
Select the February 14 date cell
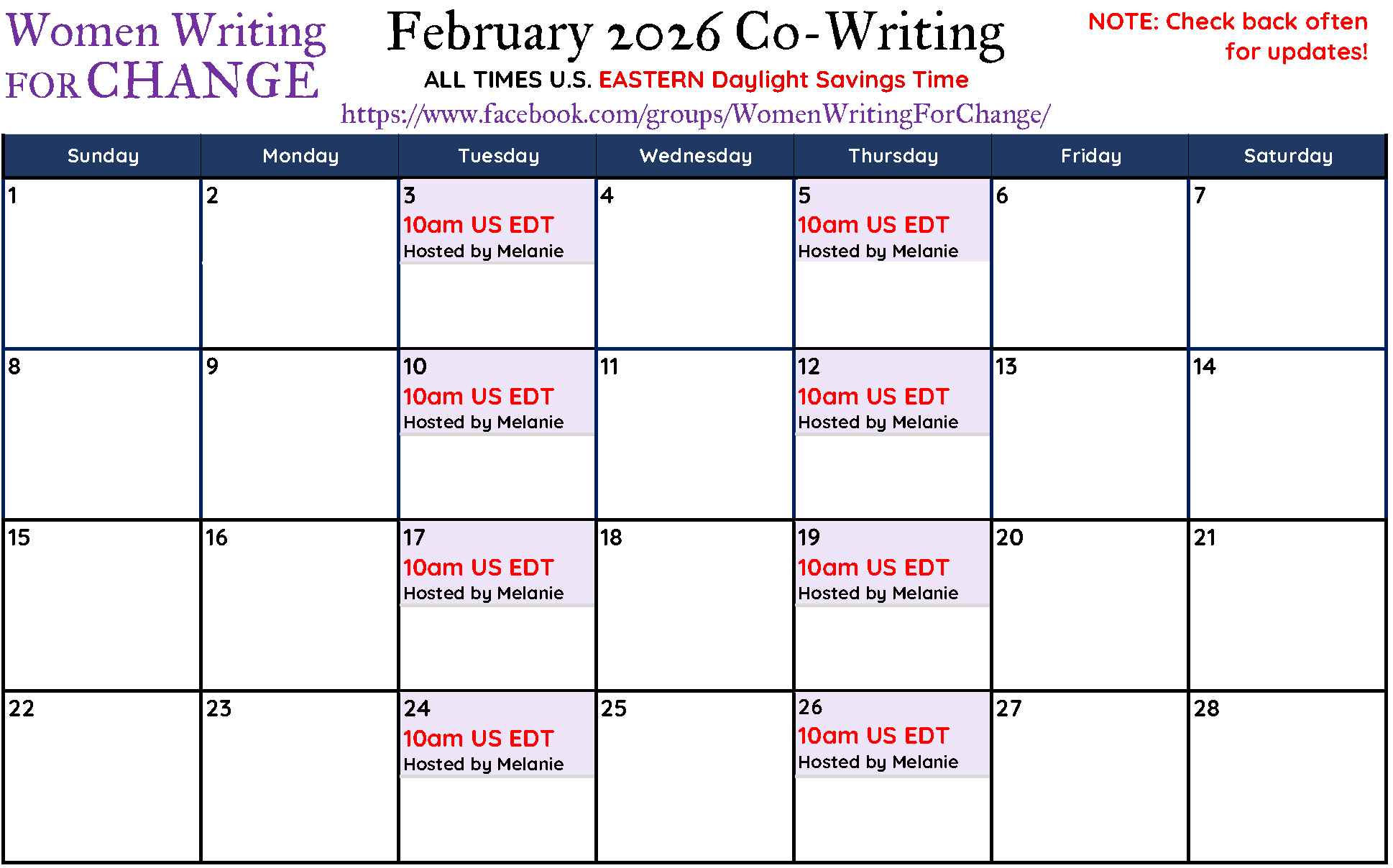coord(1287,434)
